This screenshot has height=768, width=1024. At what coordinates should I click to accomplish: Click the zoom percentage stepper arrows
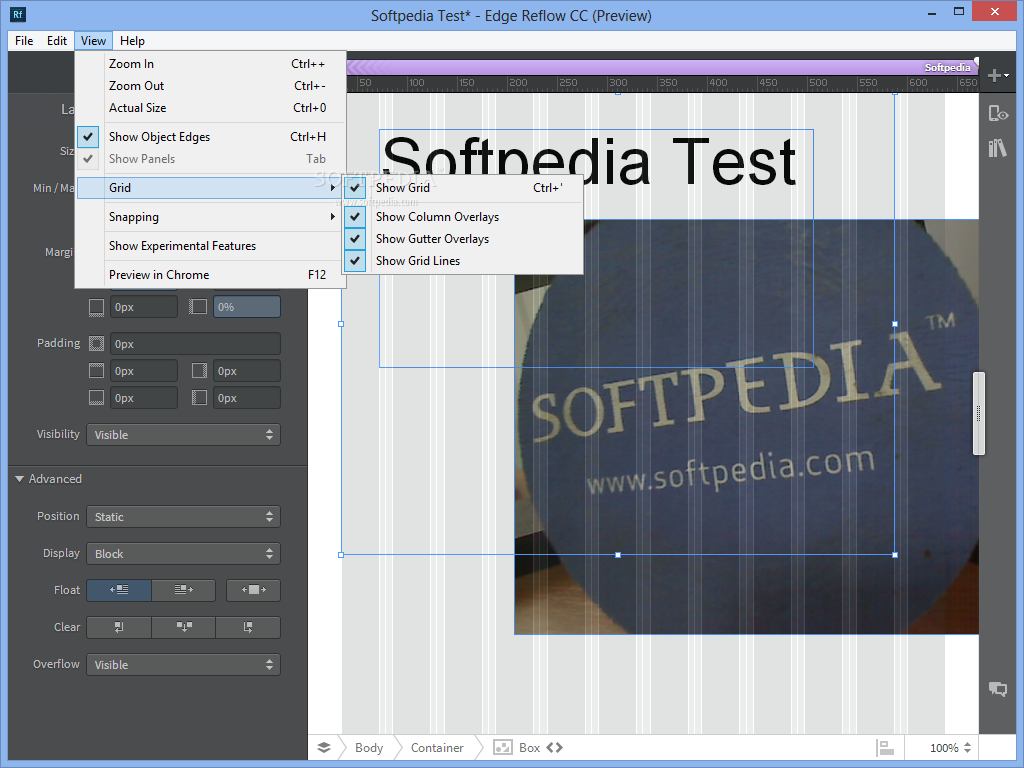pyautogui.click(x=967, y=748)
